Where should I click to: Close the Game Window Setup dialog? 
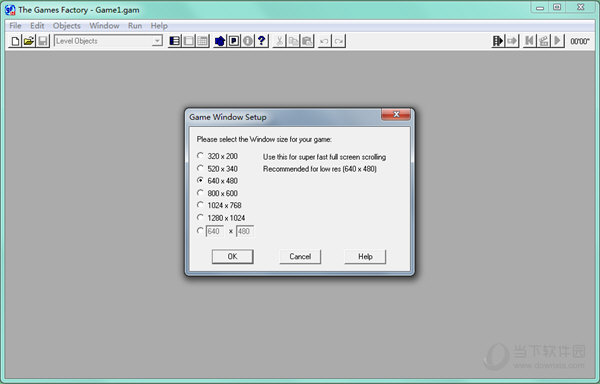point(396,114)
